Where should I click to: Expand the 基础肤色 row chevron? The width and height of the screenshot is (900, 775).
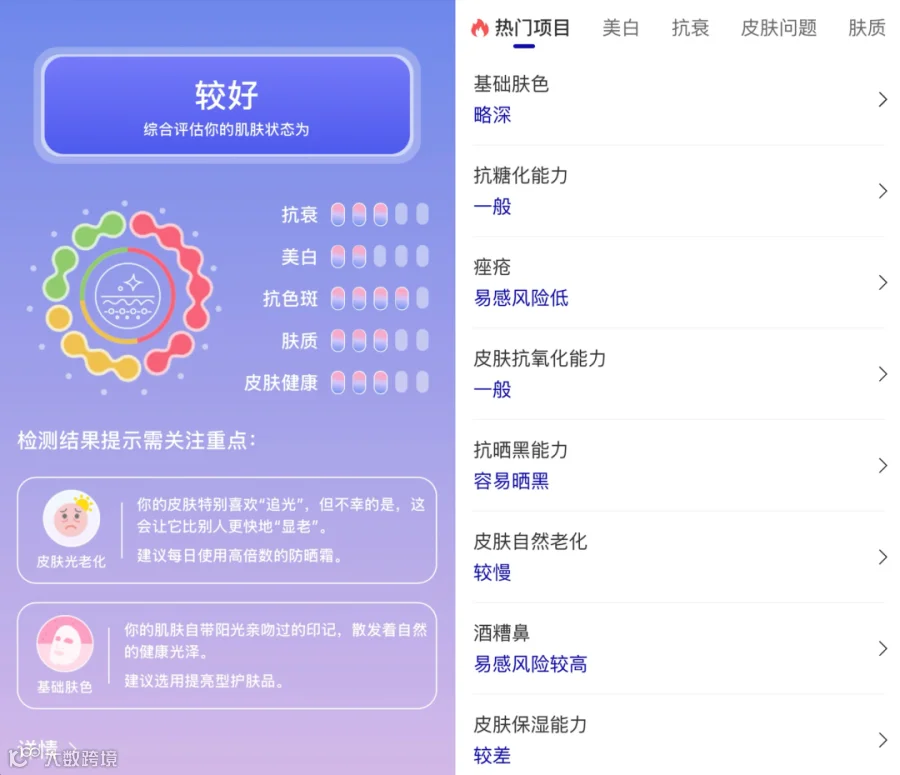(x=883, y=100)
